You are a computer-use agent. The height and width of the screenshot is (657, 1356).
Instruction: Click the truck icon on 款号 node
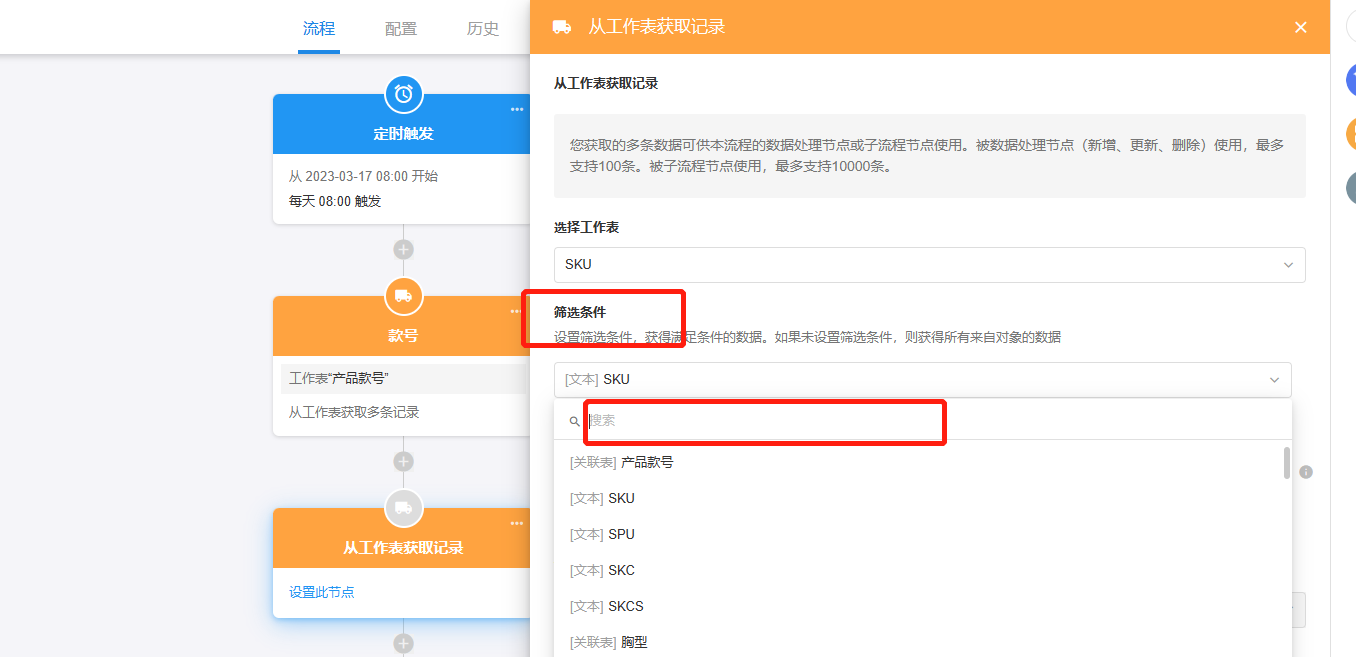[403, 296]
